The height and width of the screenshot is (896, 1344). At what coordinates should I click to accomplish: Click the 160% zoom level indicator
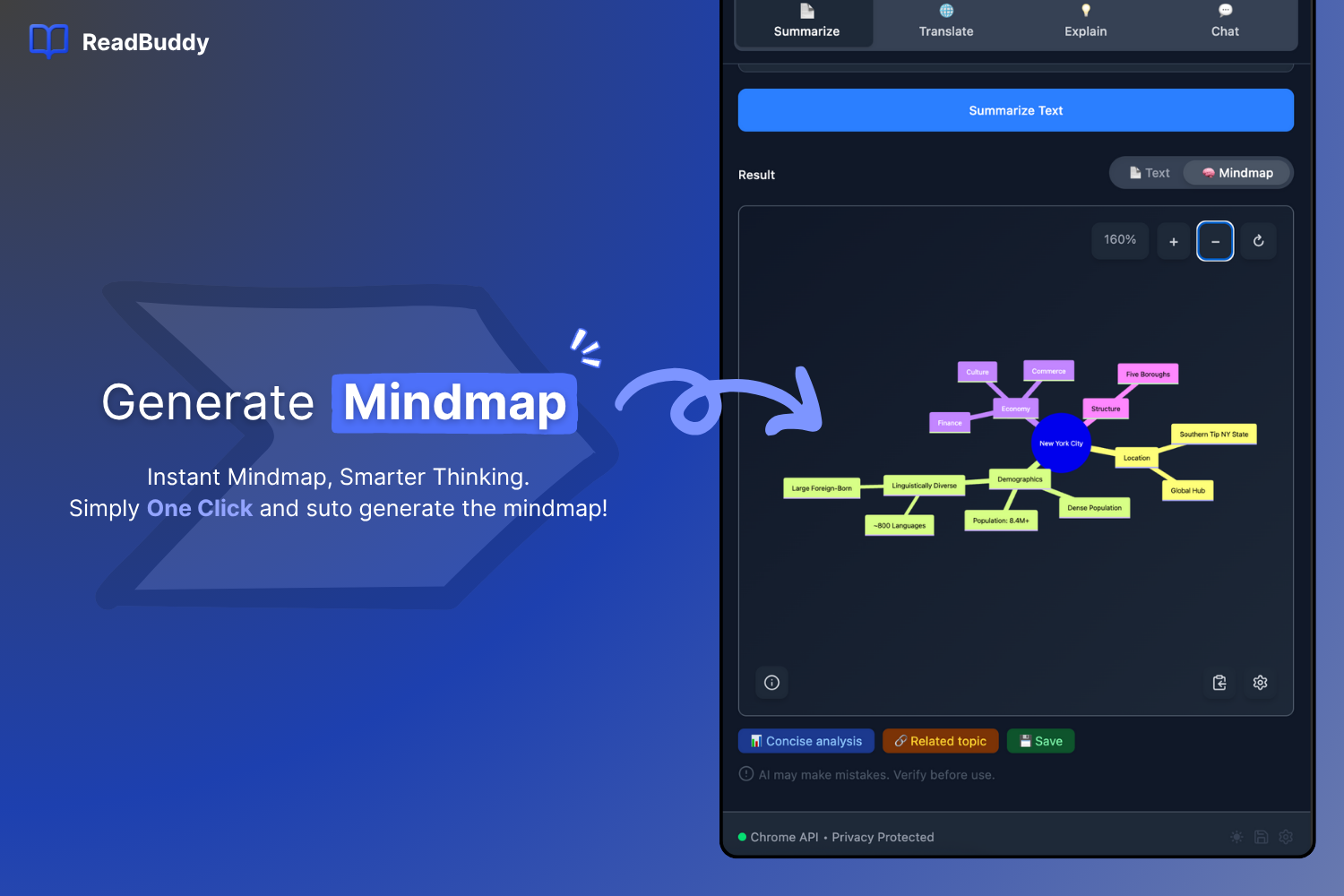tap(1120, 240)
